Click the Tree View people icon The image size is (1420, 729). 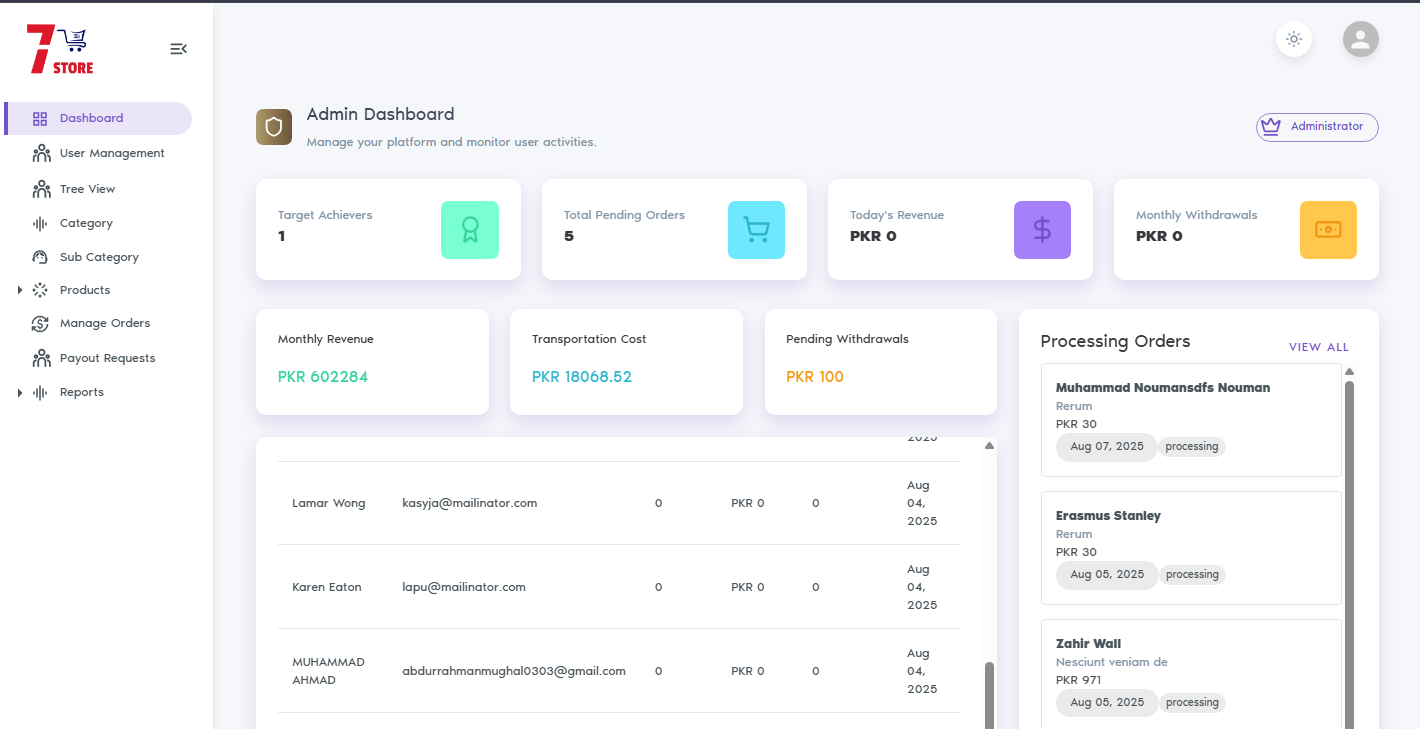click(41, 189)
